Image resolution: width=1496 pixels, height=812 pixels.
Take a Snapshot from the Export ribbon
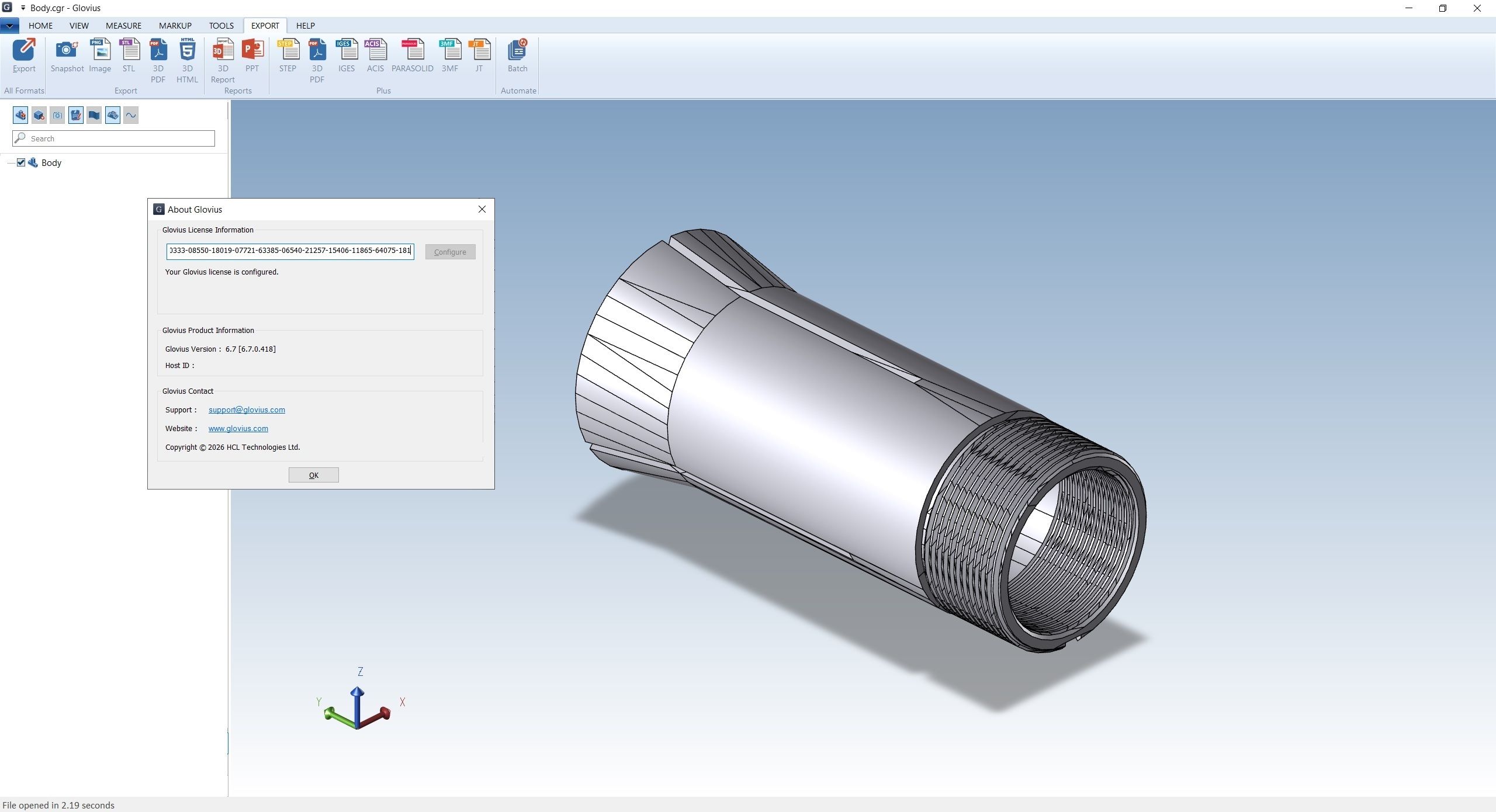[x=67, y=55]
